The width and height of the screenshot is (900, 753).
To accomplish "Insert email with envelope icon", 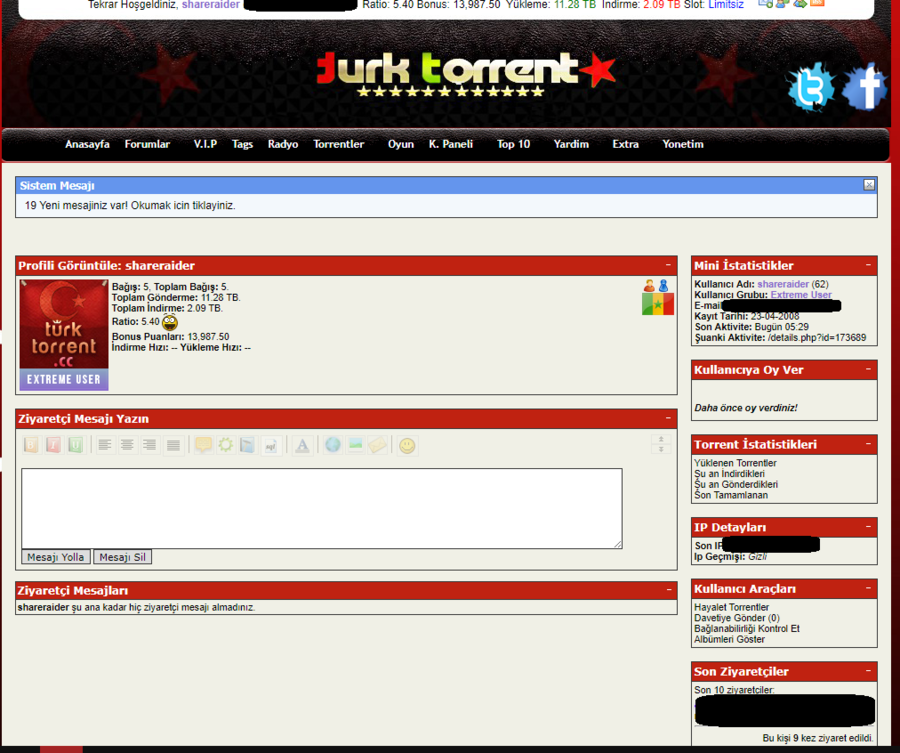I will (378, 445).
